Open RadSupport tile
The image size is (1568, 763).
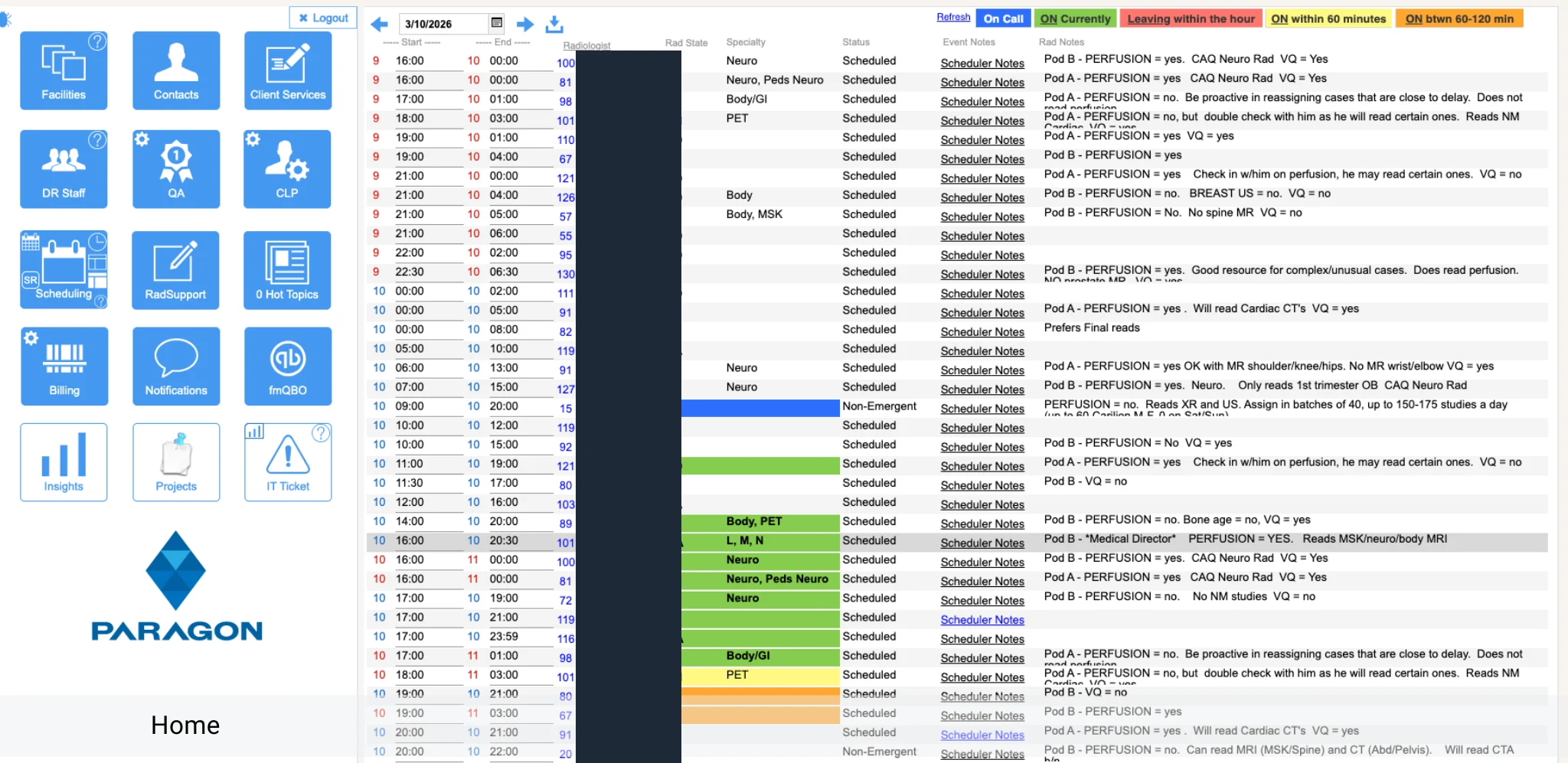point(175,270)
